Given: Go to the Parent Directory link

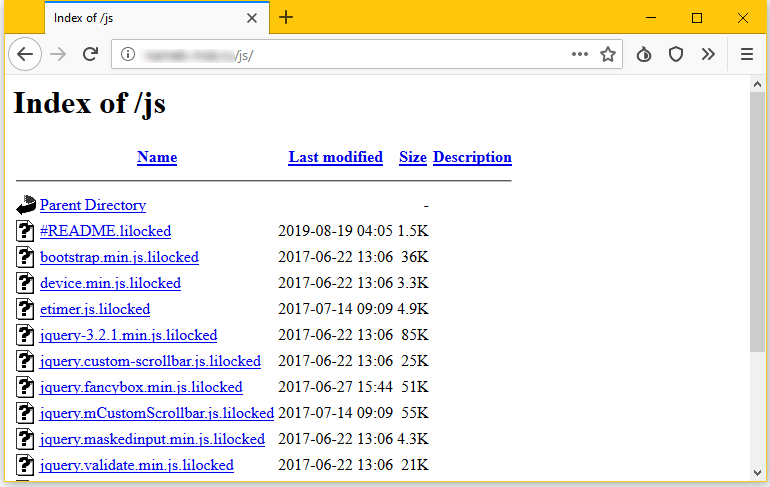Looking at the screenshot, I should click(x=93, y=205).
